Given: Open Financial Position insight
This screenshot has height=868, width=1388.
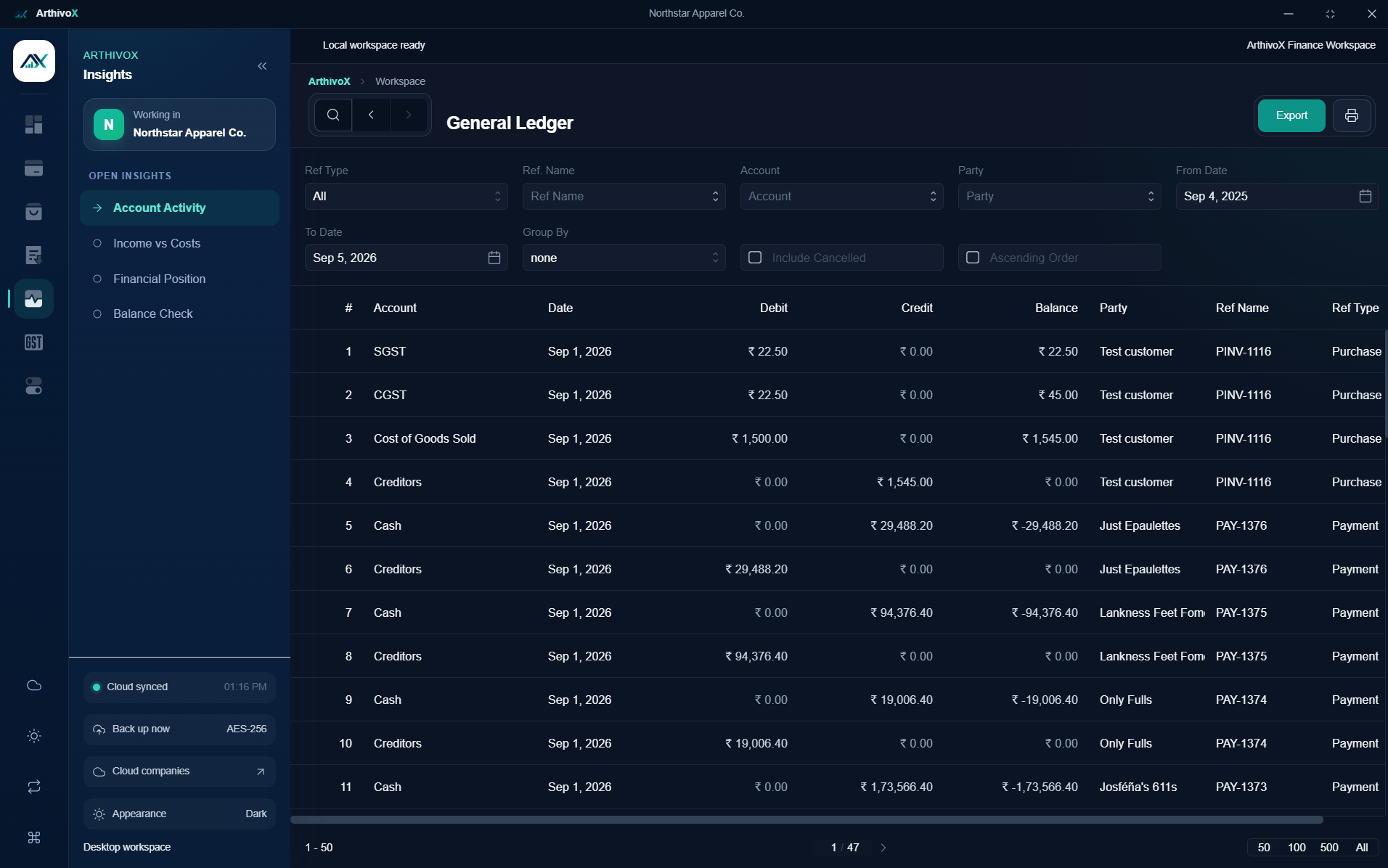Looking at the screenshot, I should tap(179, 279).
